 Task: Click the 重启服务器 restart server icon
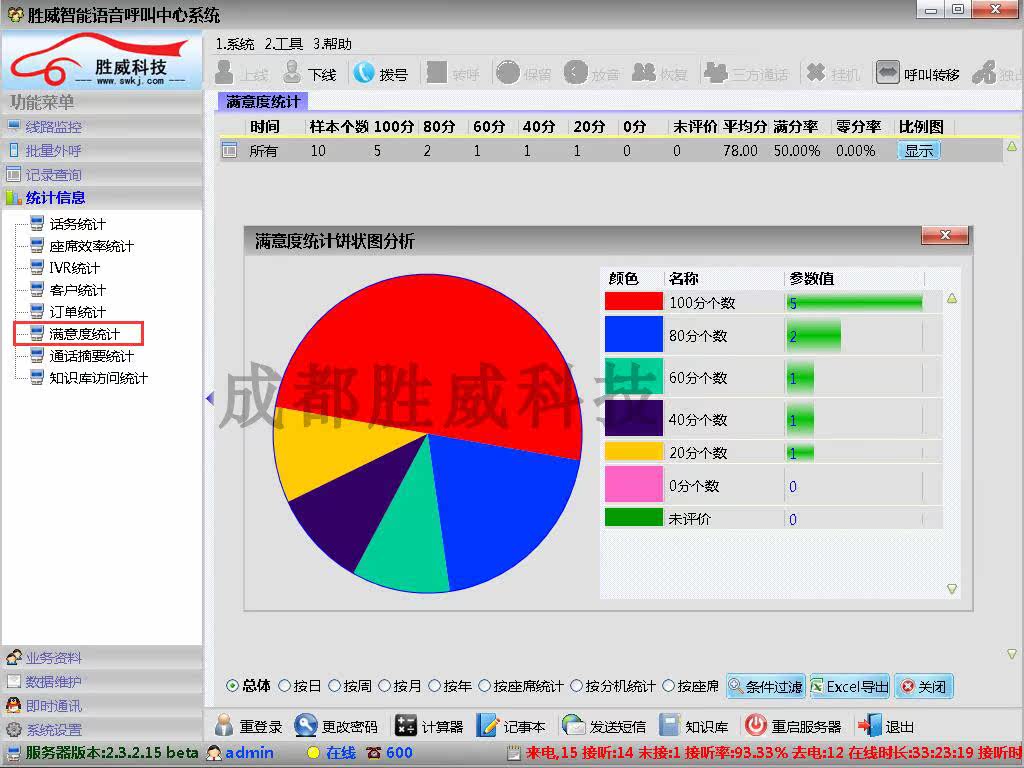click(x=756, y=726)
